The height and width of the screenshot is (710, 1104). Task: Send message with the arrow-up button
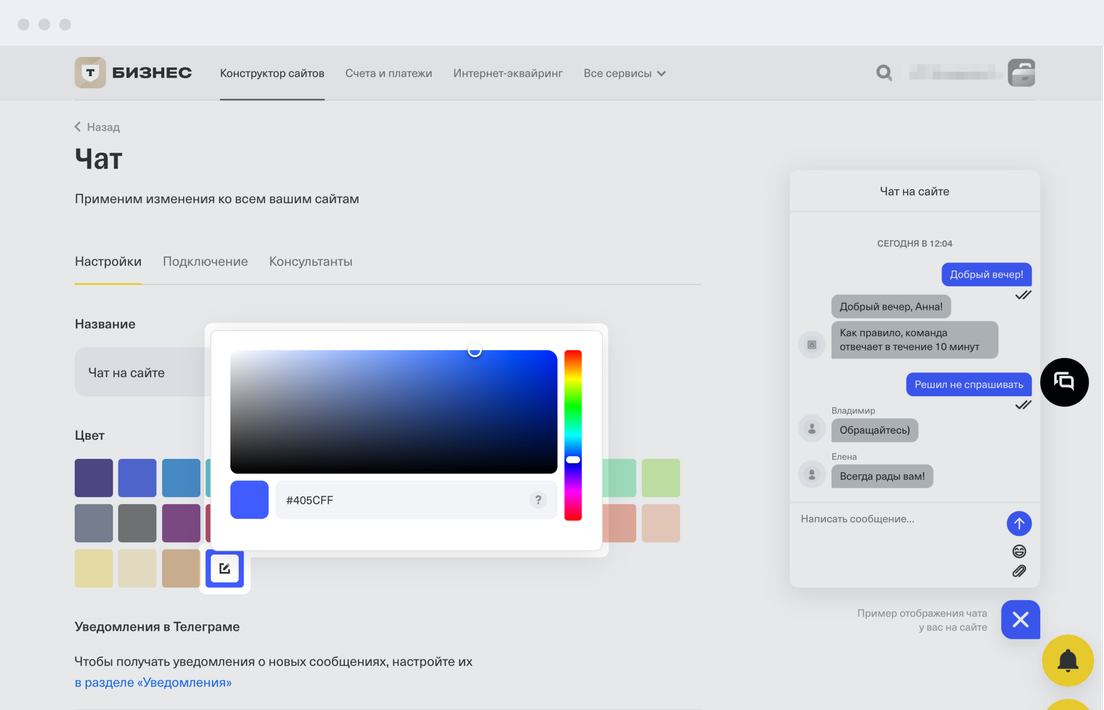point(1019,523)
